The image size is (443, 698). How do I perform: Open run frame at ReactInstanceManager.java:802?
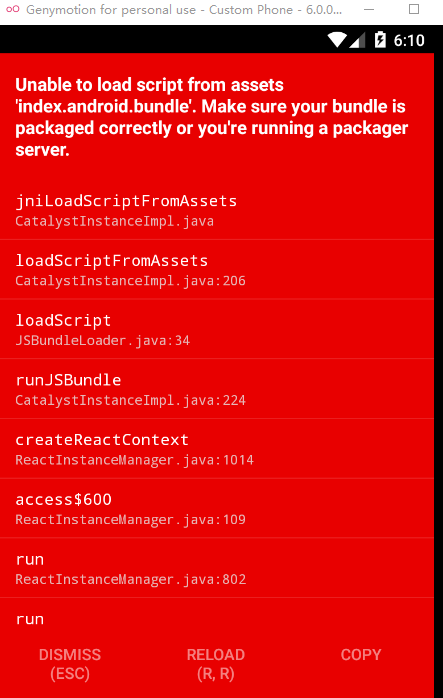(x=217, y=568)
